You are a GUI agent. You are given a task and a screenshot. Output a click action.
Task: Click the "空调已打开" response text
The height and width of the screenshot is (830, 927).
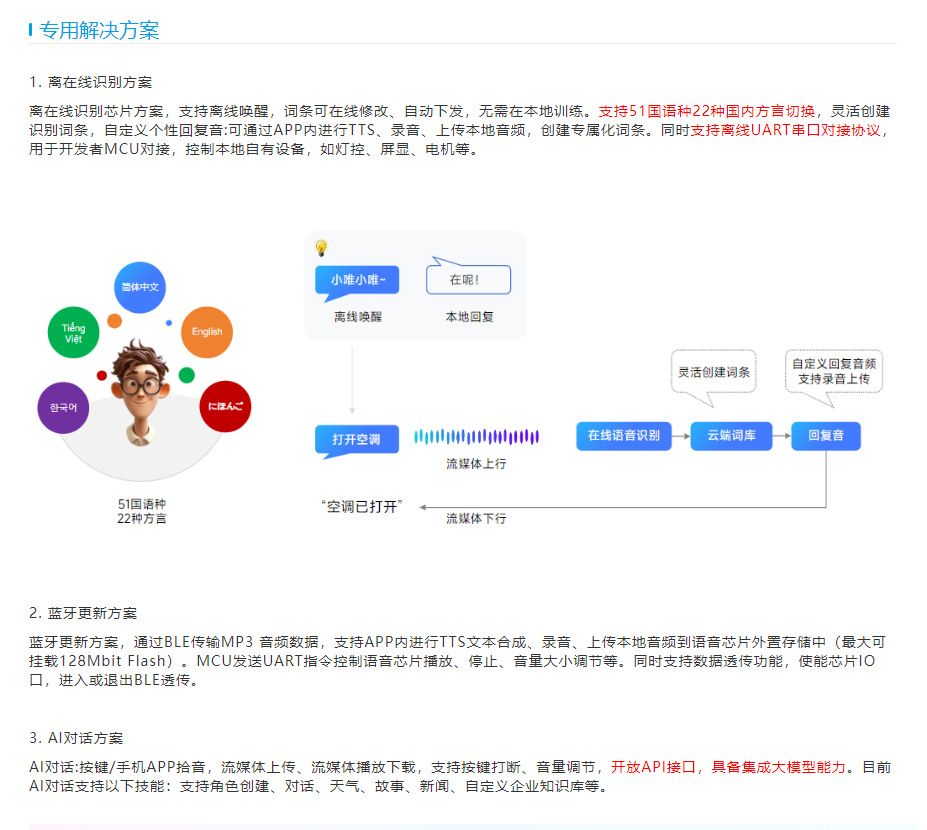point(362,507)
